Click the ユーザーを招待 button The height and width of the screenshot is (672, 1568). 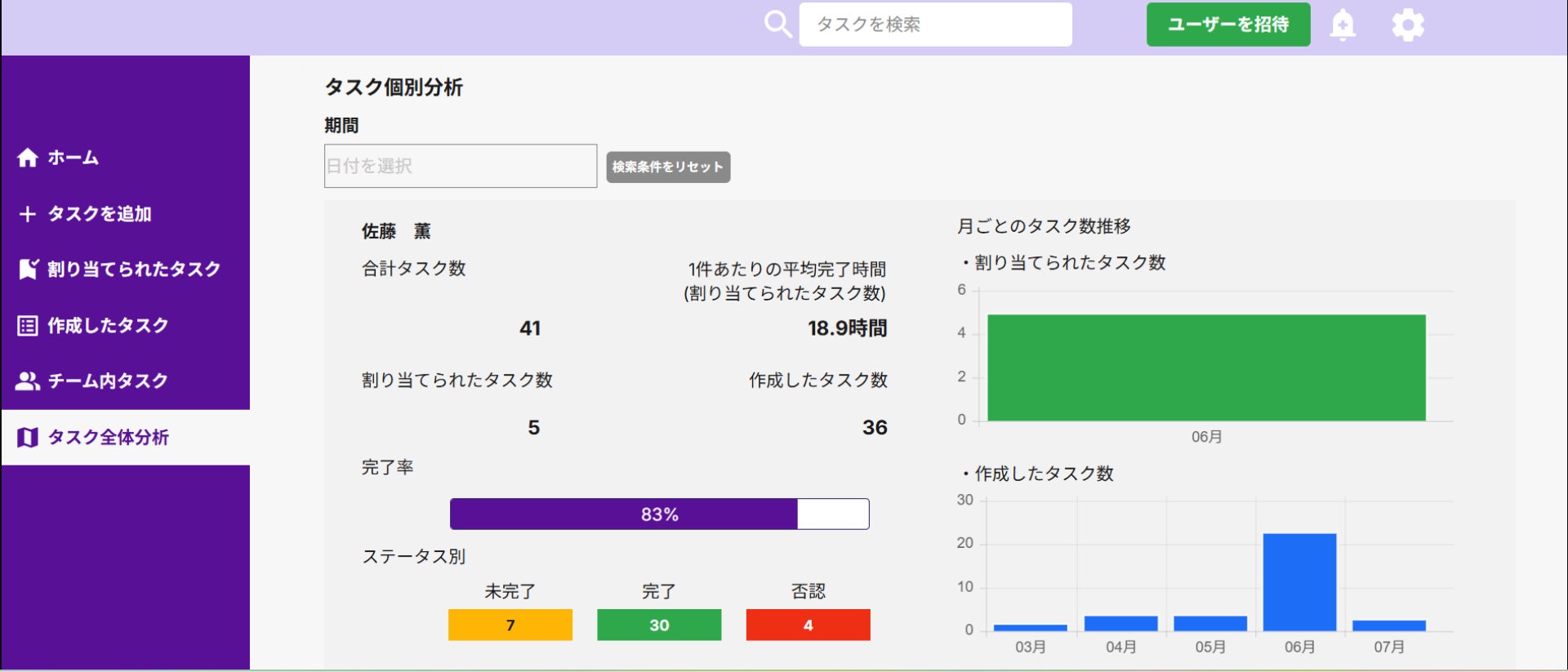click(1228, 24)
